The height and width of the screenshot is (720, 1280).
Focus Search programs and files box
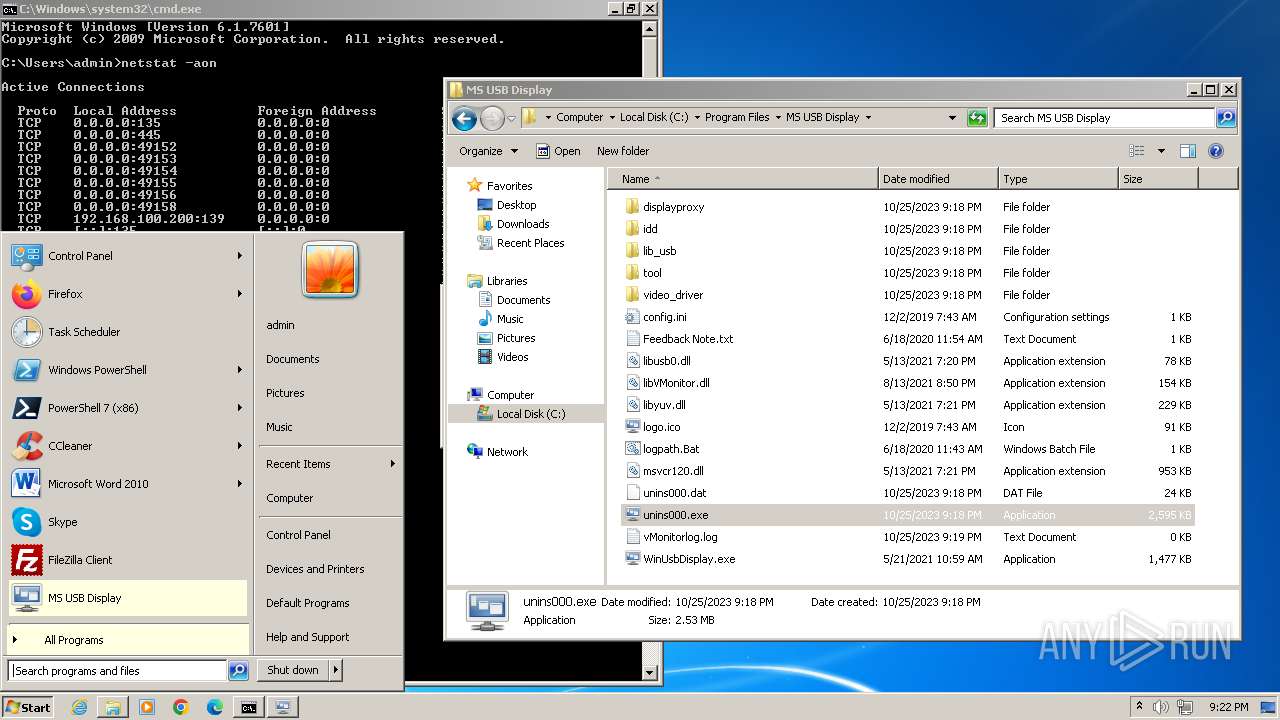click(118, 671)
